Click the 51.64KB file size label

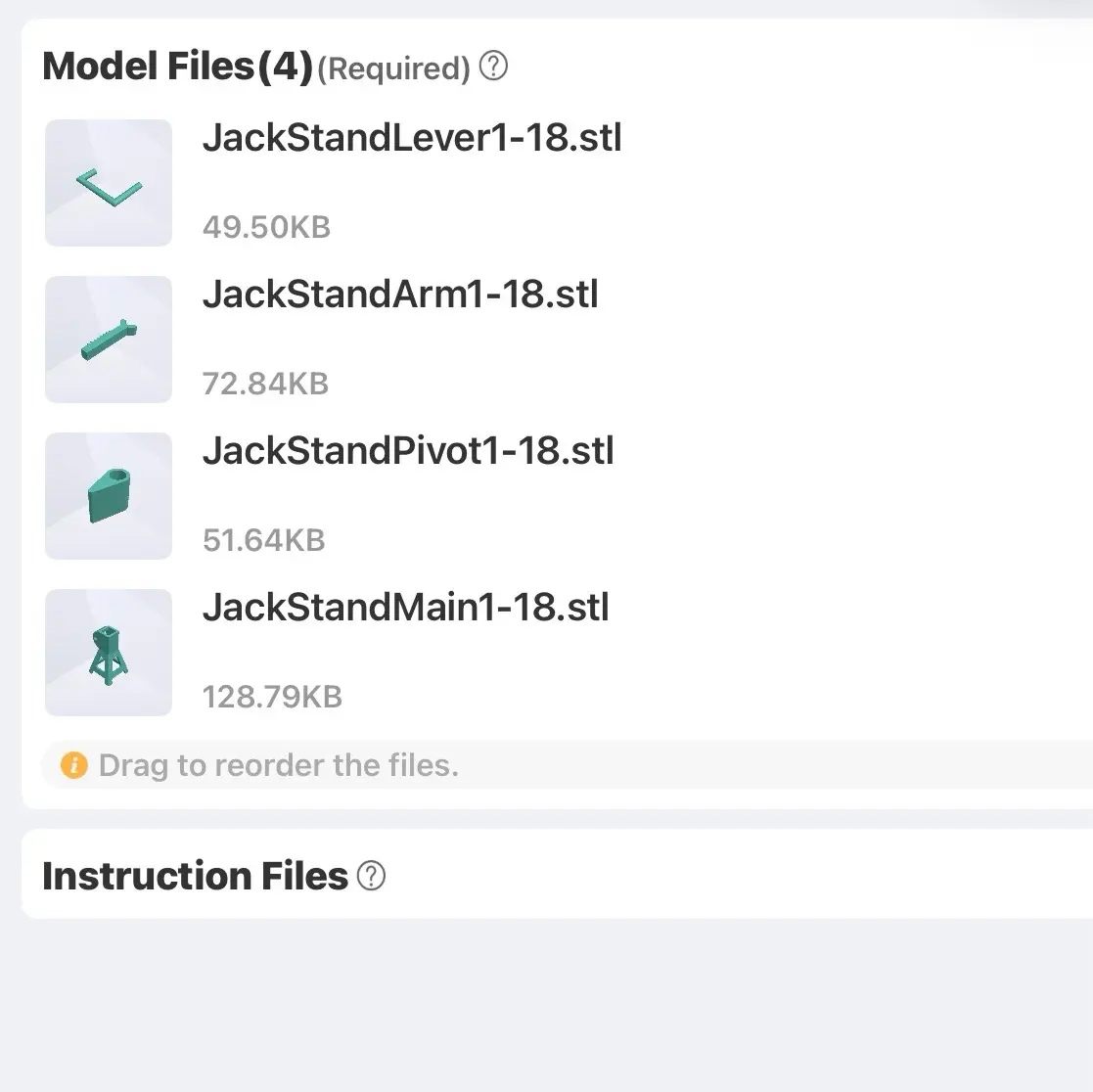pyautogui.click(x=264, y=540)
